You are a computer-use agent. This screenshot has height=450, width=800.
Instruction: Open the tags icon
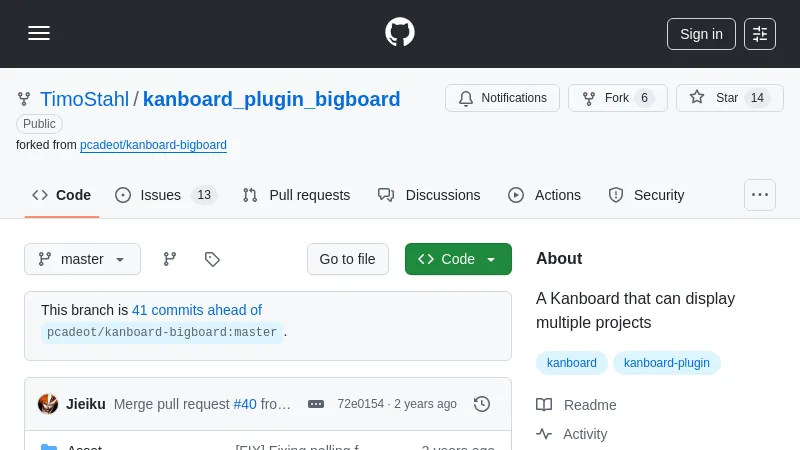[212, 259]
